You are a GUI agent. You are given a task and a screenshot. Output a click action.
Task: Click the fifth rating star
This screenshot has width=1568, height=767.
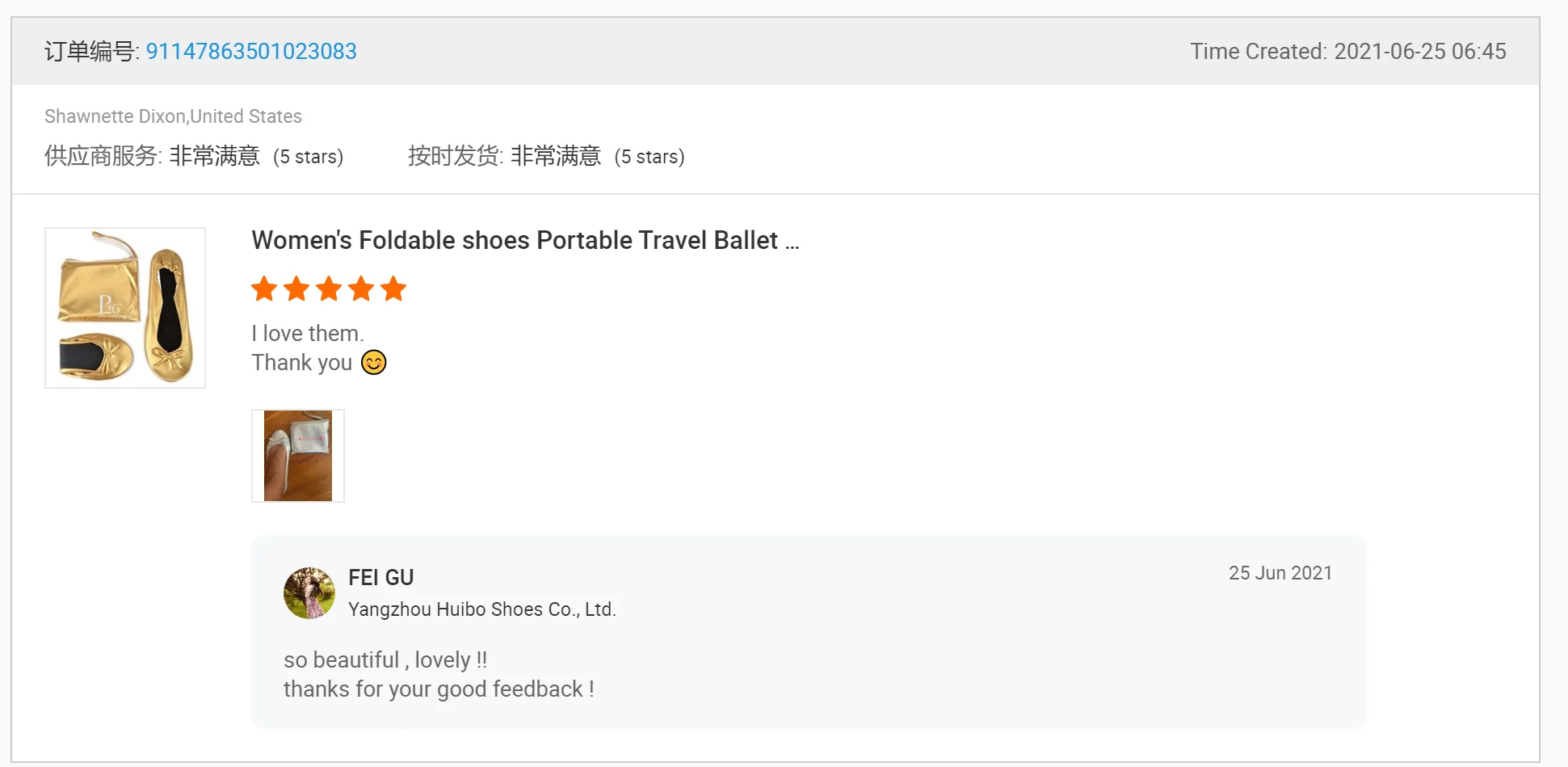coord(393,289)
